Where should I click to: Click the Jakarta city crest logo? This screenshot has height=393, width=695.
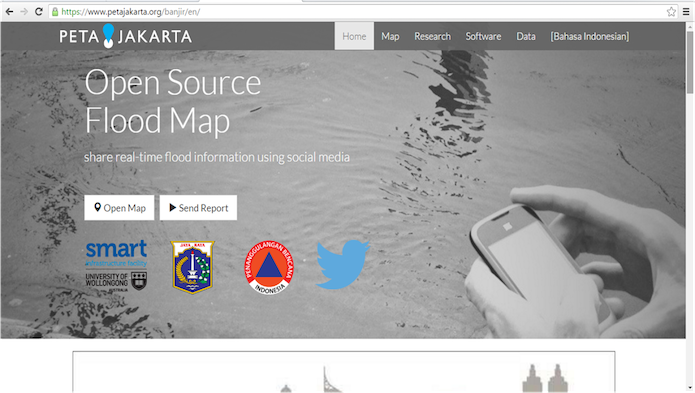coord(192,267)
